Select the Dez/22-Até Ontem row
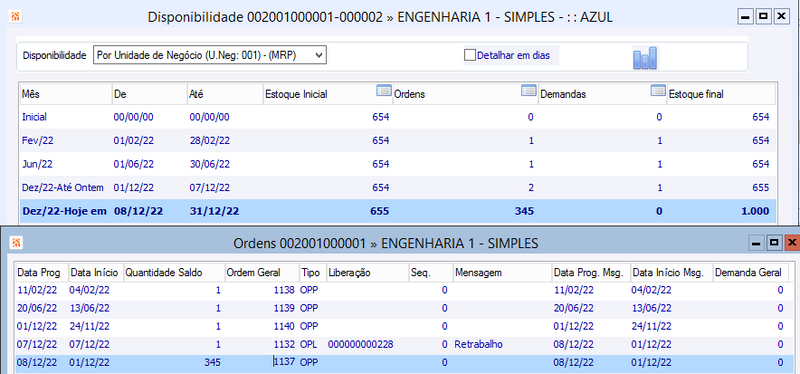This screenshot has width=800, height=374. pos(397,187)
